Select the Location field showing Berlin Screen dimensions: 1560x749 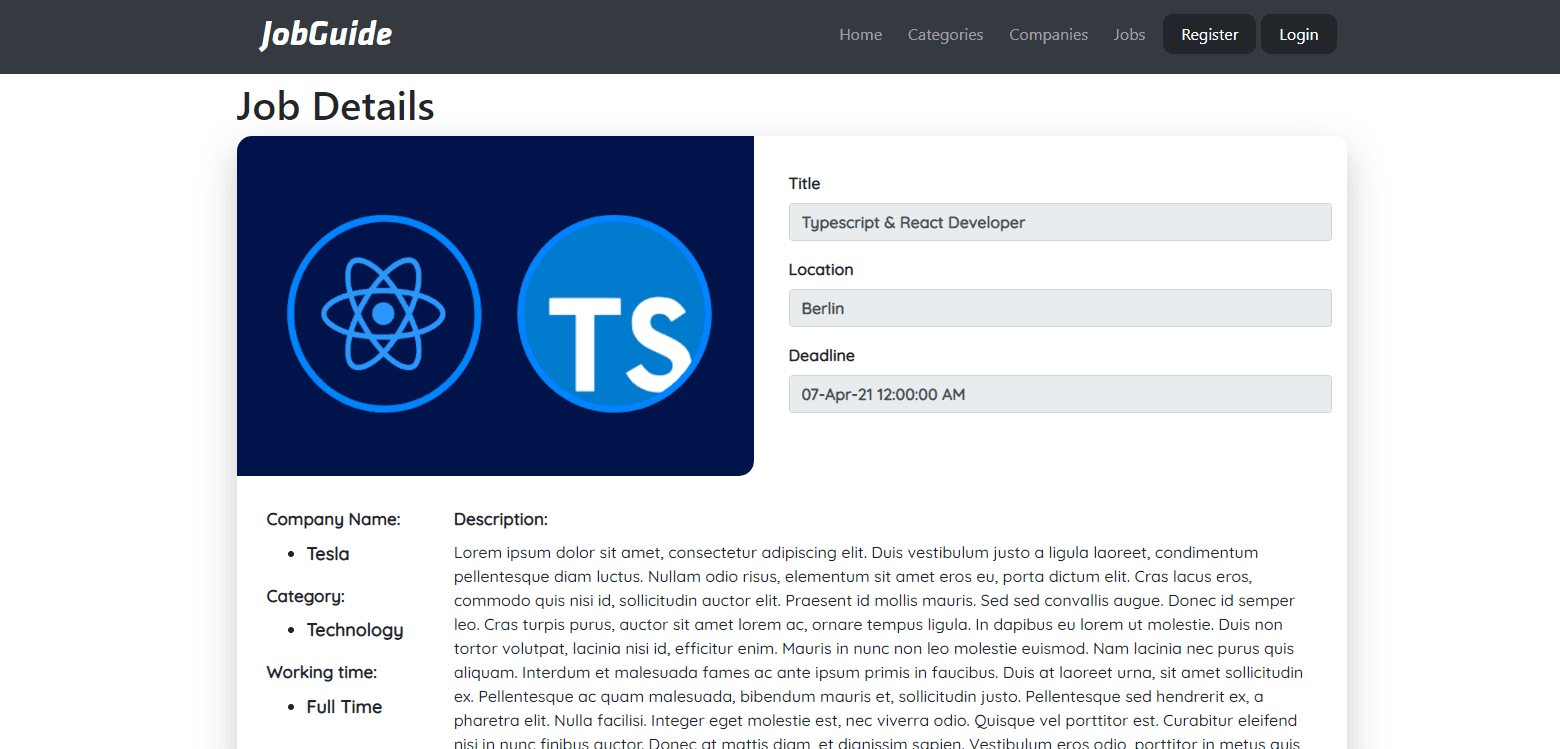1059,308
